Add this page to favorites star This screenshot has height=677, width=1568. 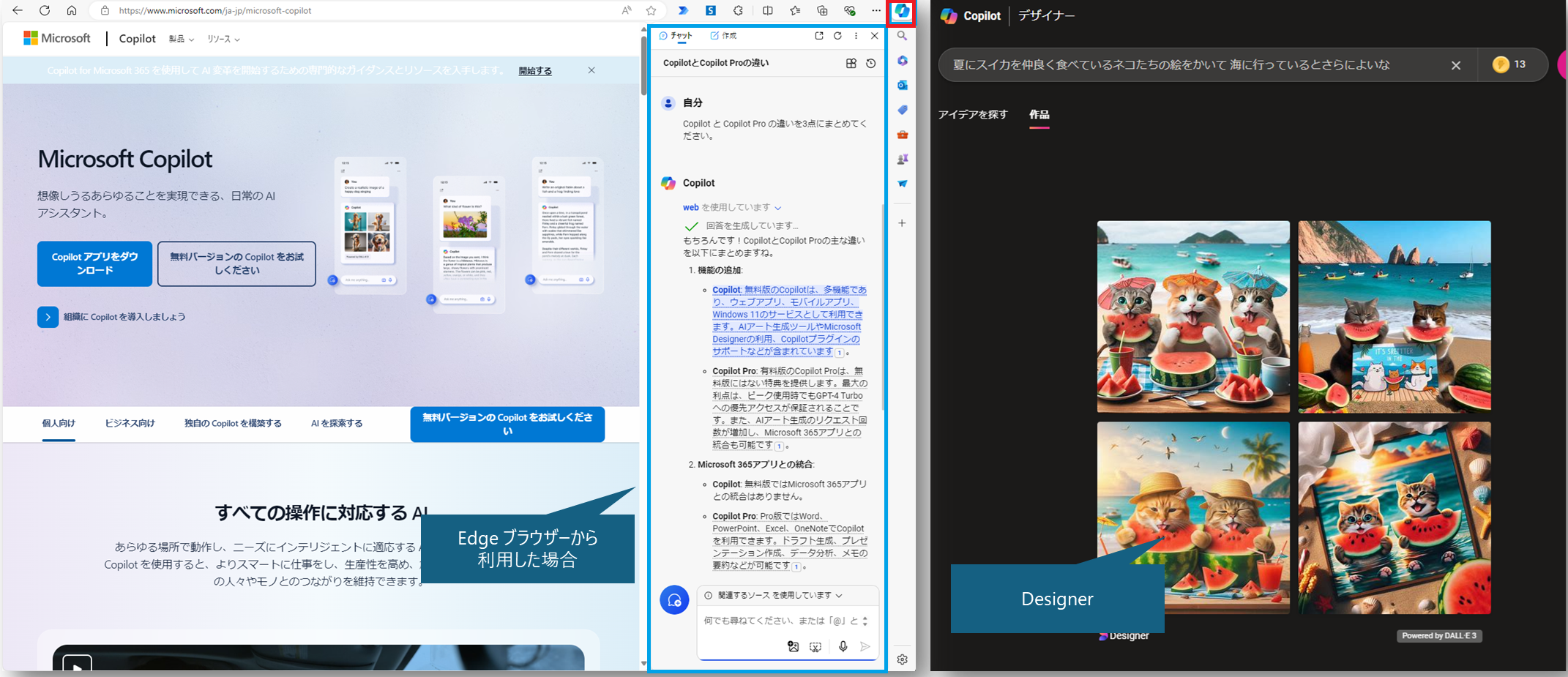[651, 10]
